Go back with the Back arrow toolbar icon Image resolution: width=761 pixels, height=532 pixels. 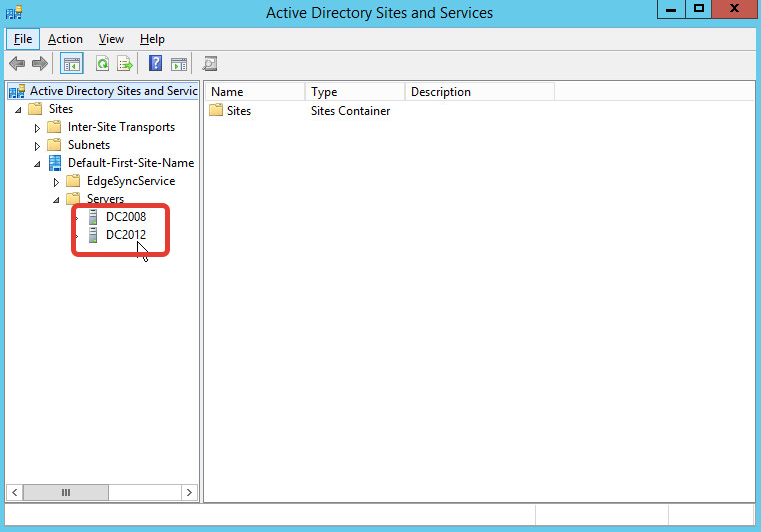(x=17, y=64)
